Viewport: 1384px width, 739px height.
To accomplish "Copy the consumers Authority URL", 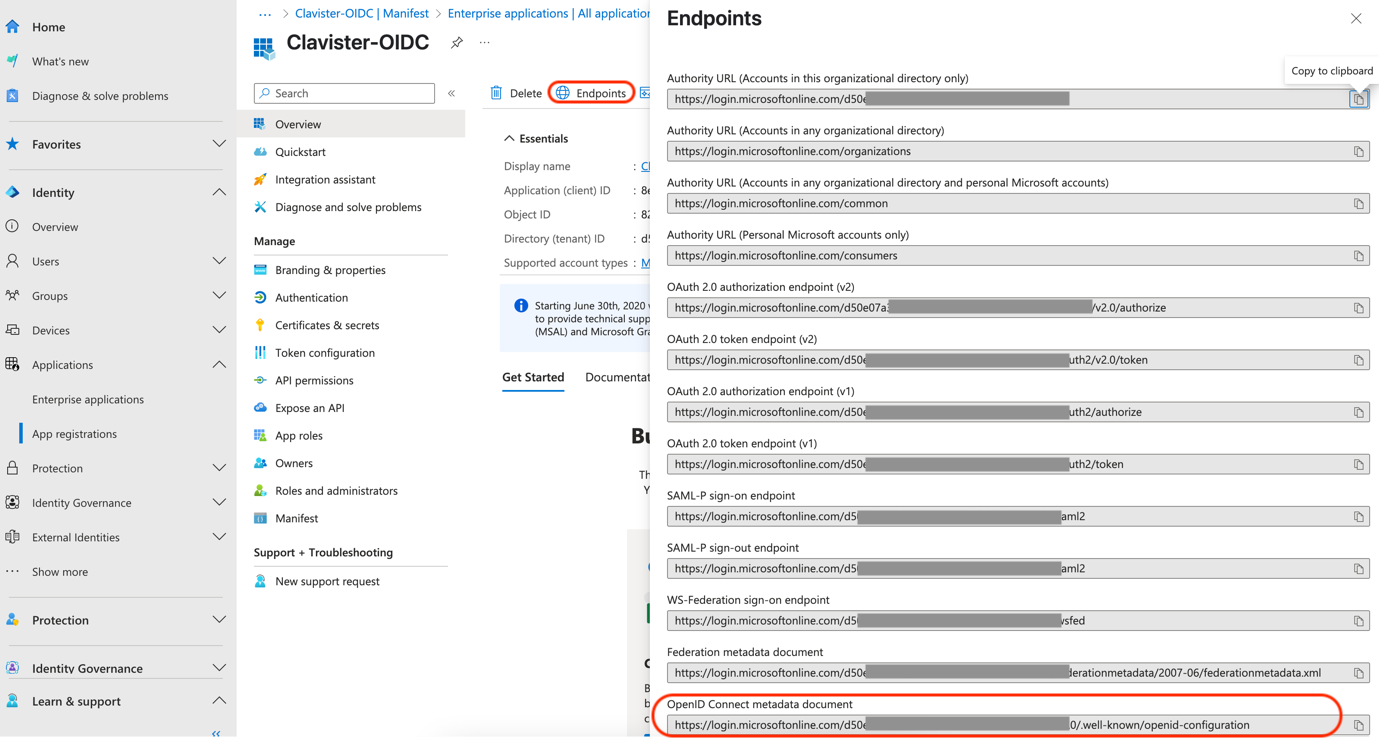I will point(1358,256).
